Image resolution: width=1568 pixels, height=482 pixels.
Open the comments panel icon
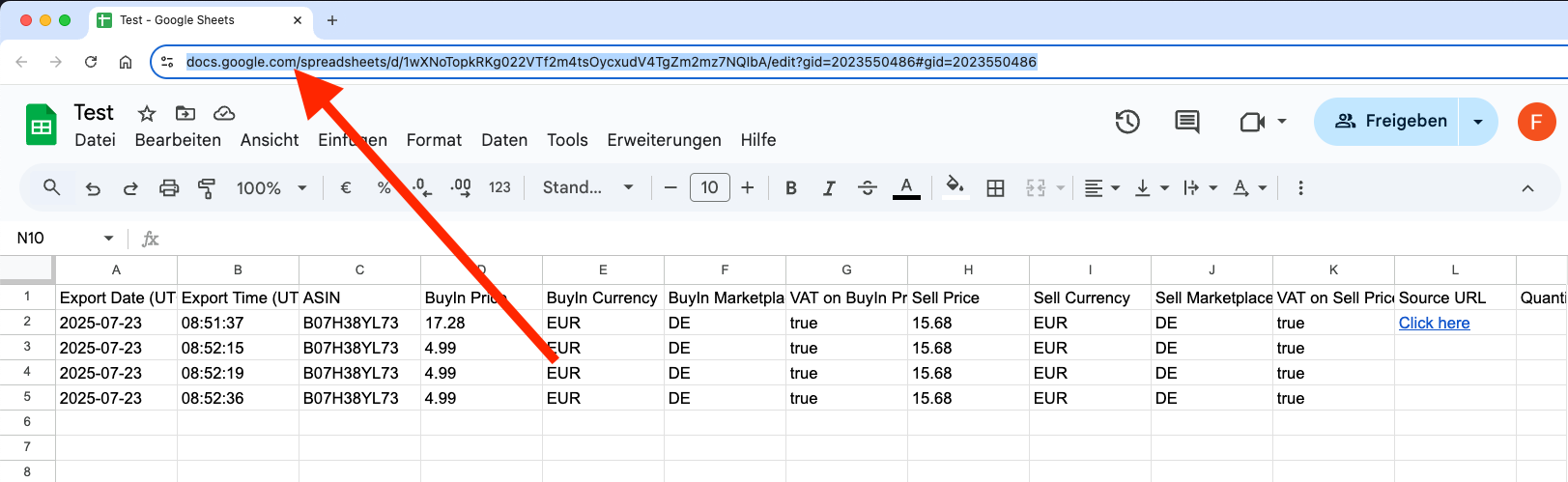[x=1187, y=122]
